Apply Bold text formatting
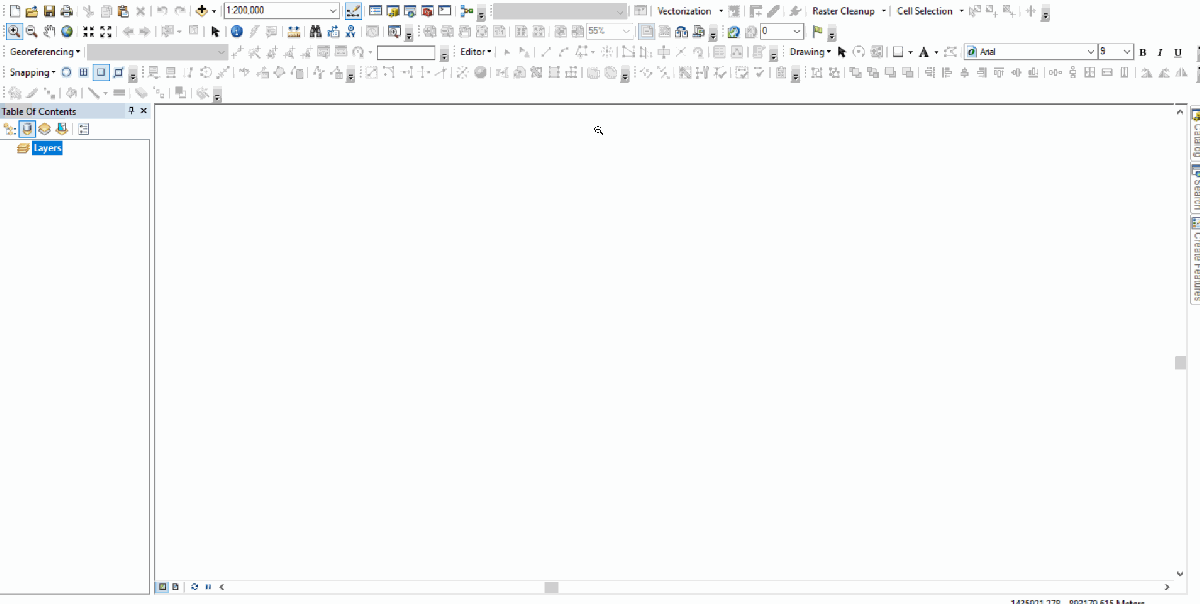 pyautogui.click(x=1143, y=52)
